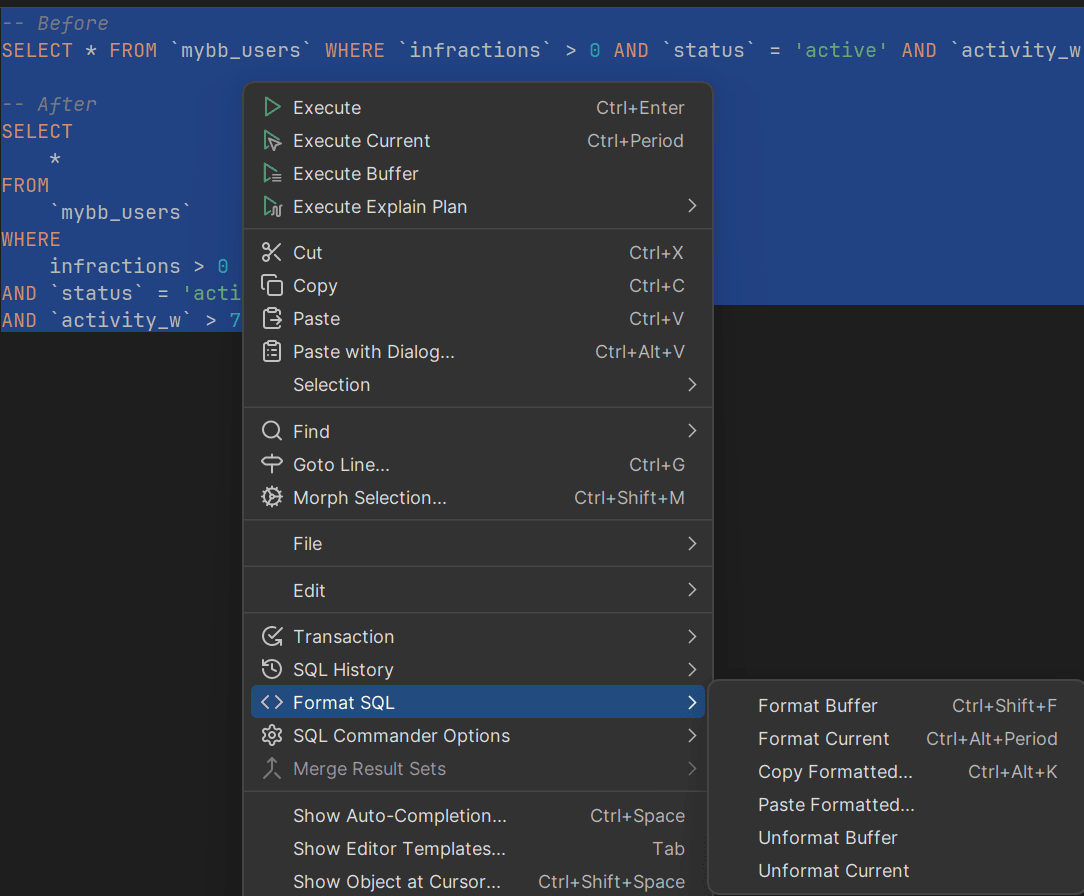
Task: Open the Selection menu entry
Action: tap(478, 384)
